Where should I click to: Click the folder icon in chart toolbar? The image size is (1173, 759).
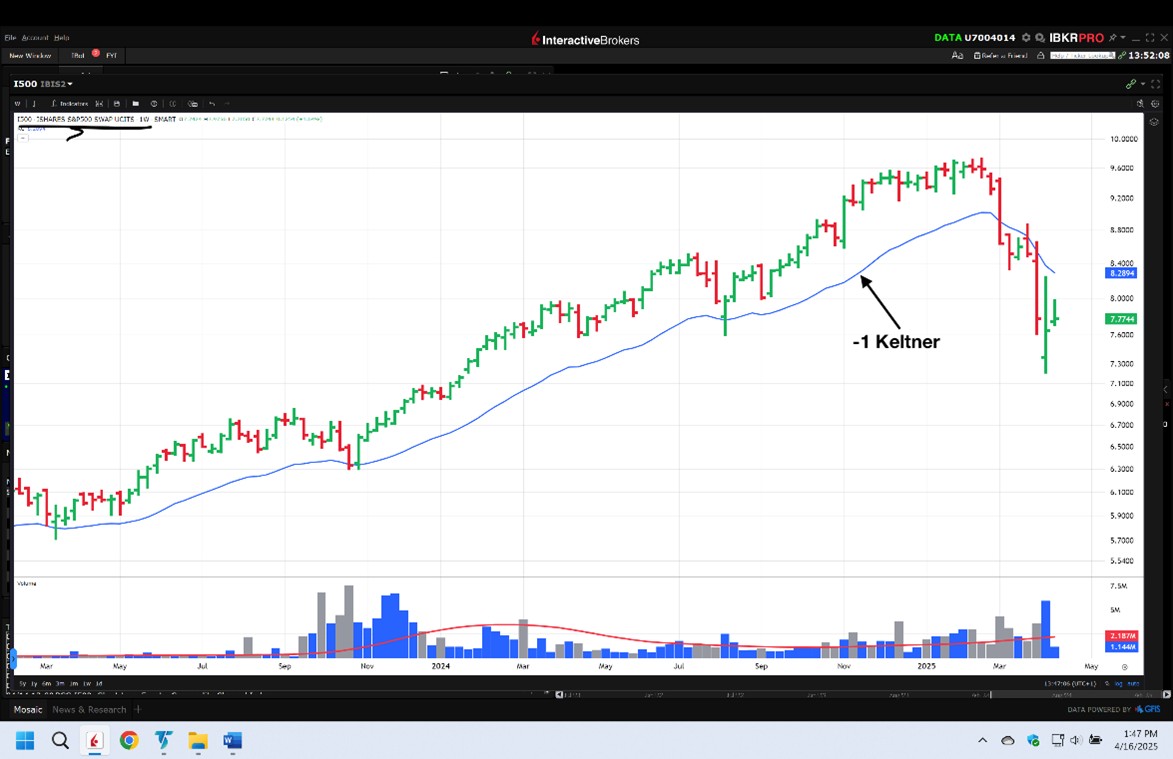point(135,104)
